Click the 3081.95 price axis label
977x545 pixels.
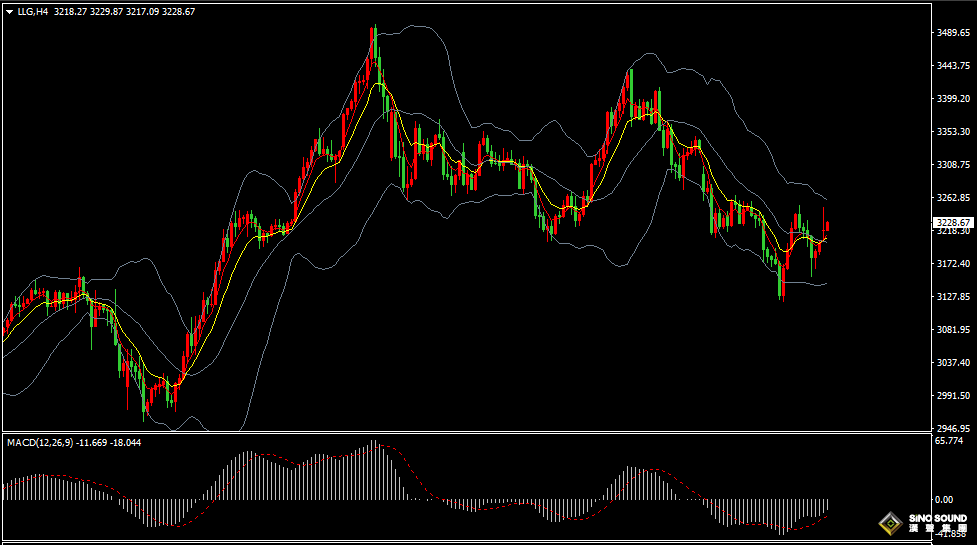tap(953, 330)
